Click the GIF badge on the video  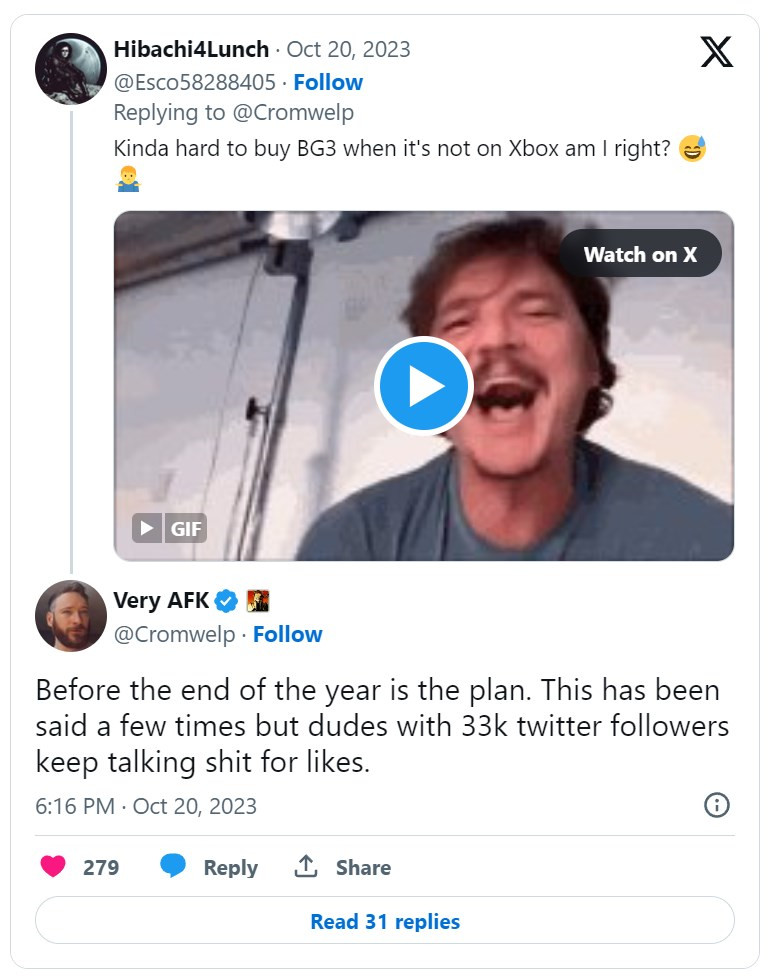pos(170,528)
